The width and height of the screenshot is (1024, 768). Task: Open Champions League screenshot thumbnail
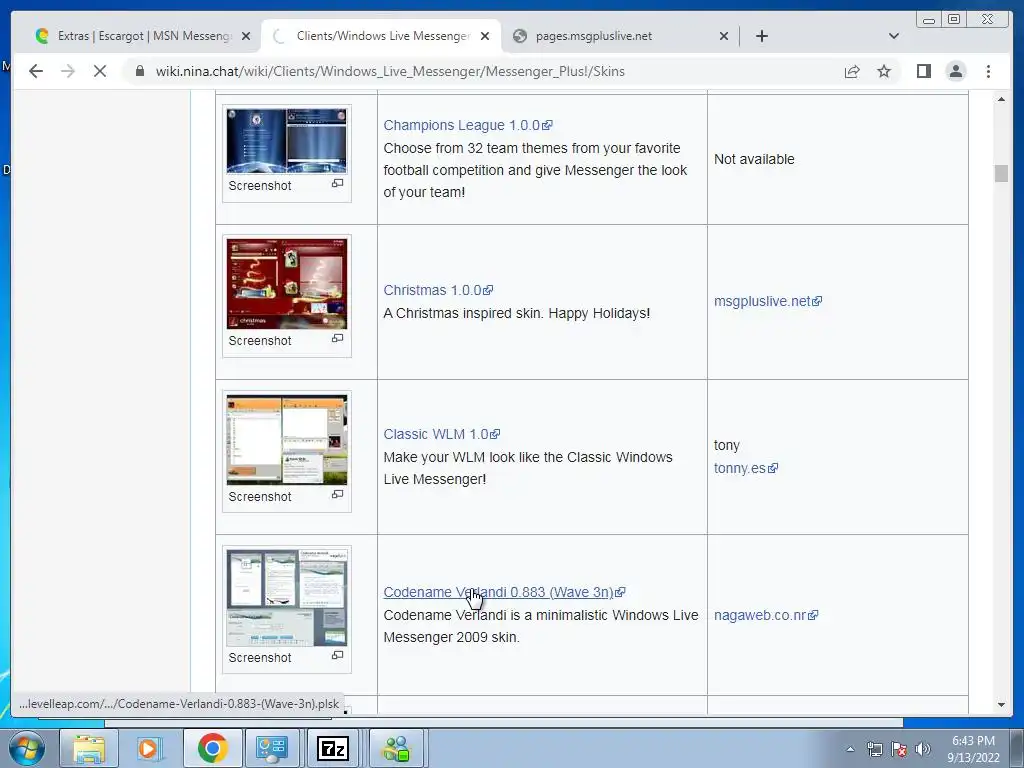click(x=287, y=141)
